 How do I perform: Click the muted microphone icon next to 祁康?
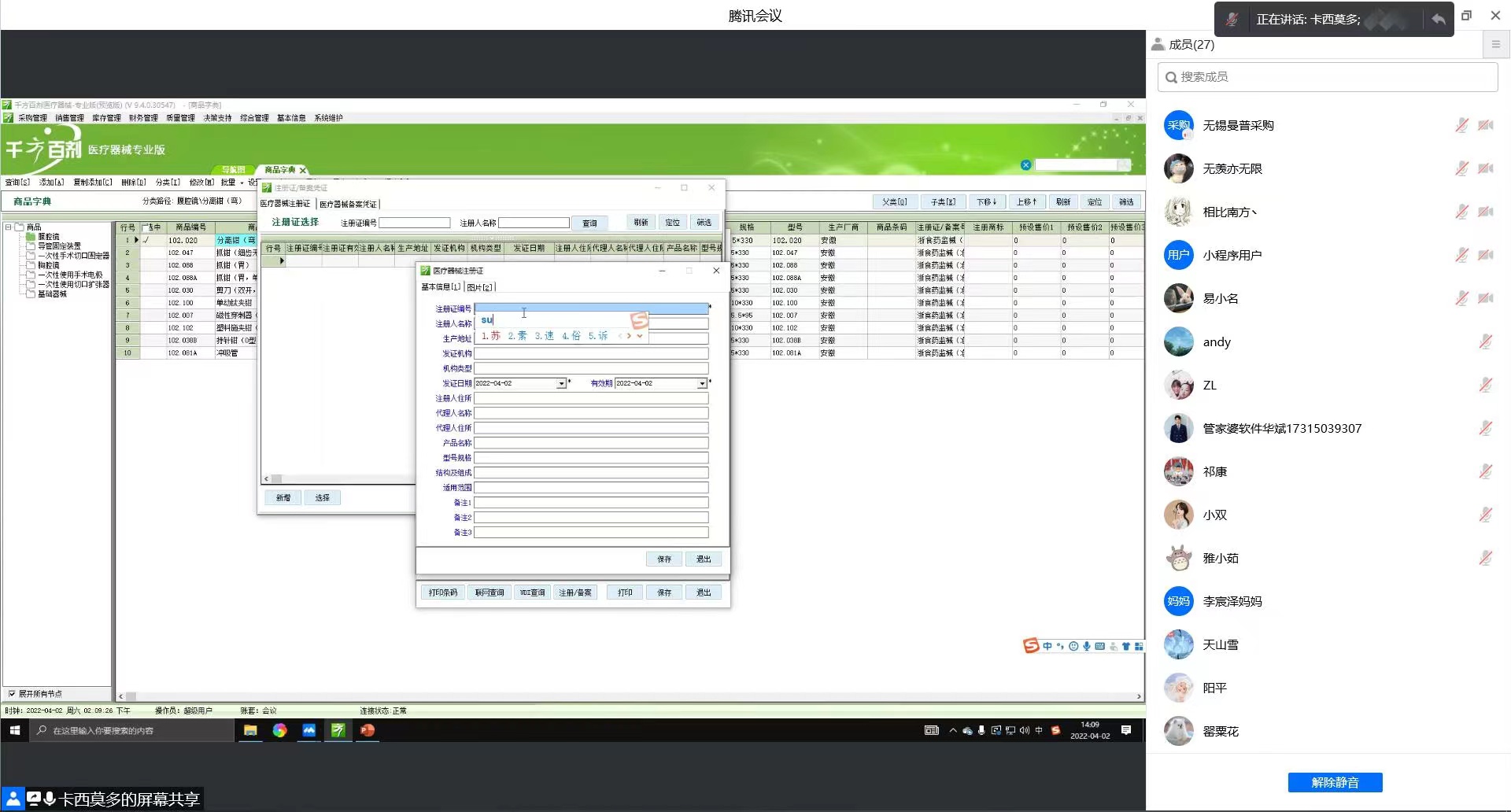tap(1486, 471)
